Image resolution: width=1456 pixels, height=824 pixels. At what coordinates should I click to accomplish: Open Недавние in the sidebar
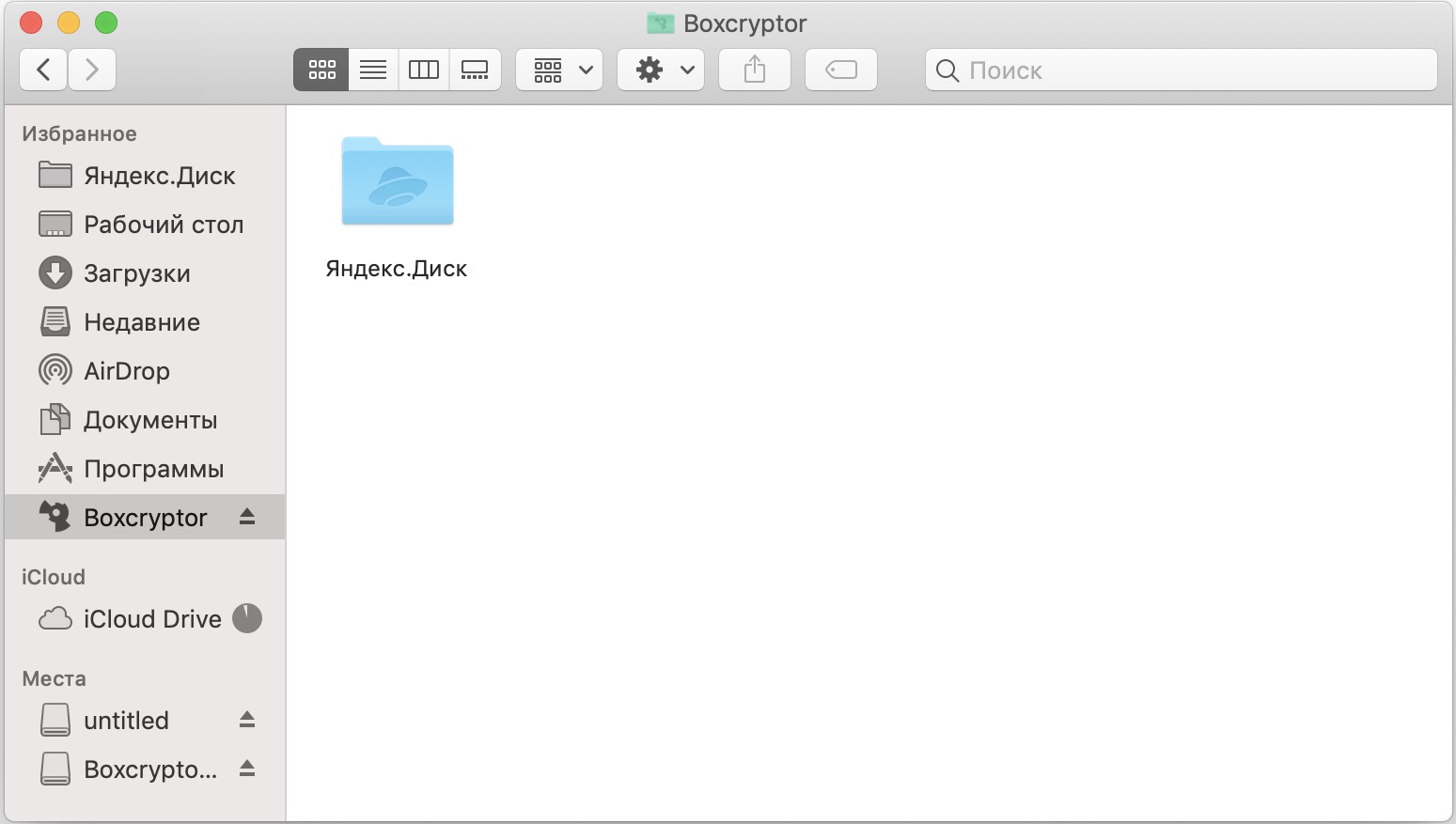pos(145,322)
